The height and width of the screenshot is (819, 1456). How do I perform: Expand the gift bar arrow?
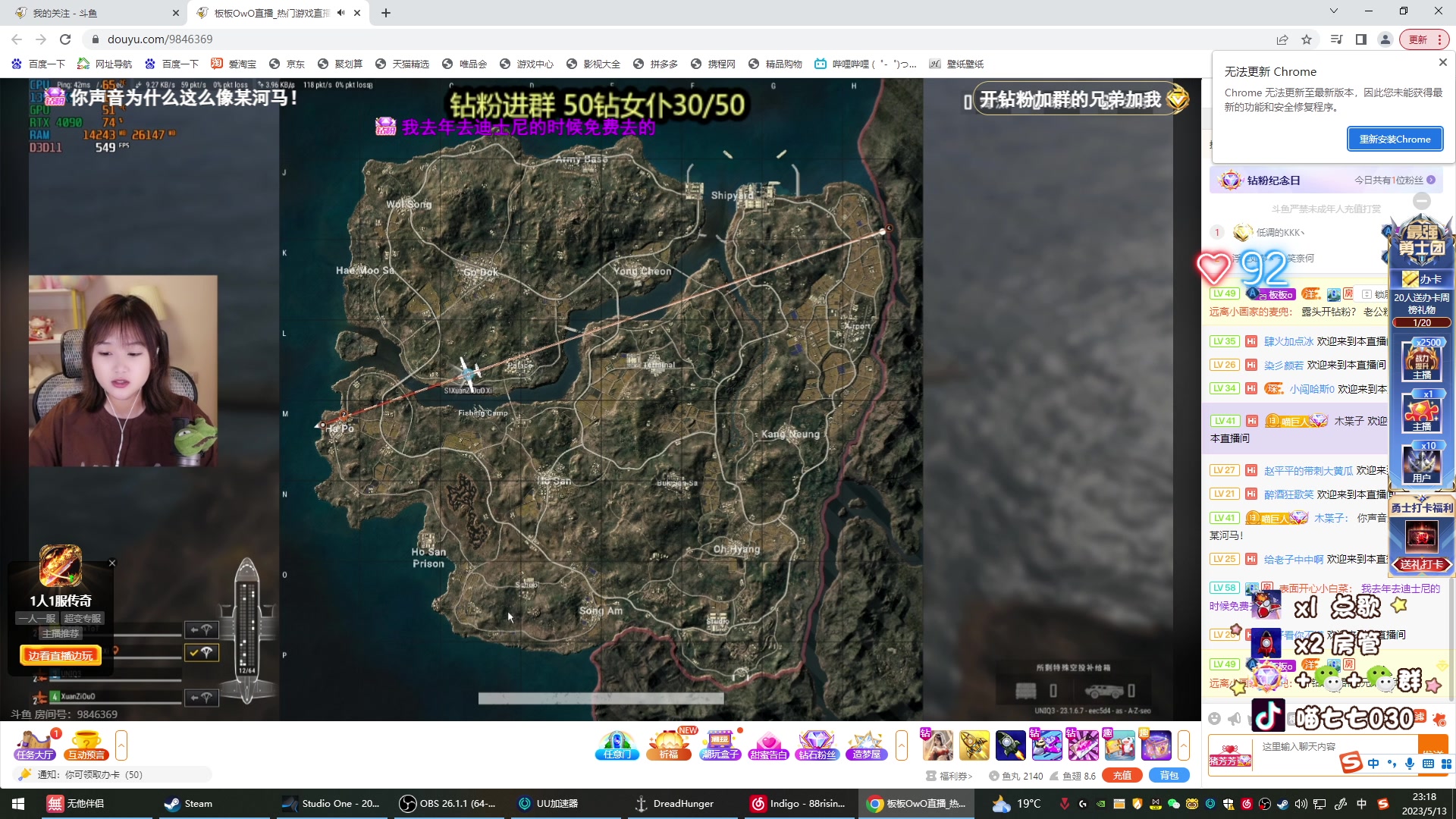tap(1184, 745)
